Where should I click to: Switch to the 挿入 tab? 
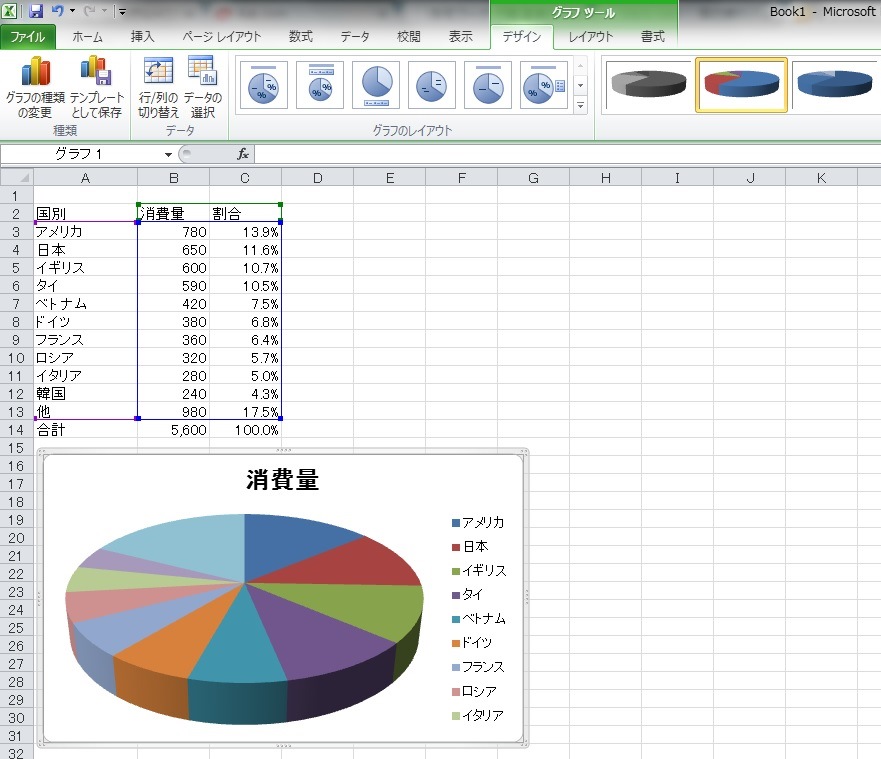pyautogui.click(x=142, y=37)
